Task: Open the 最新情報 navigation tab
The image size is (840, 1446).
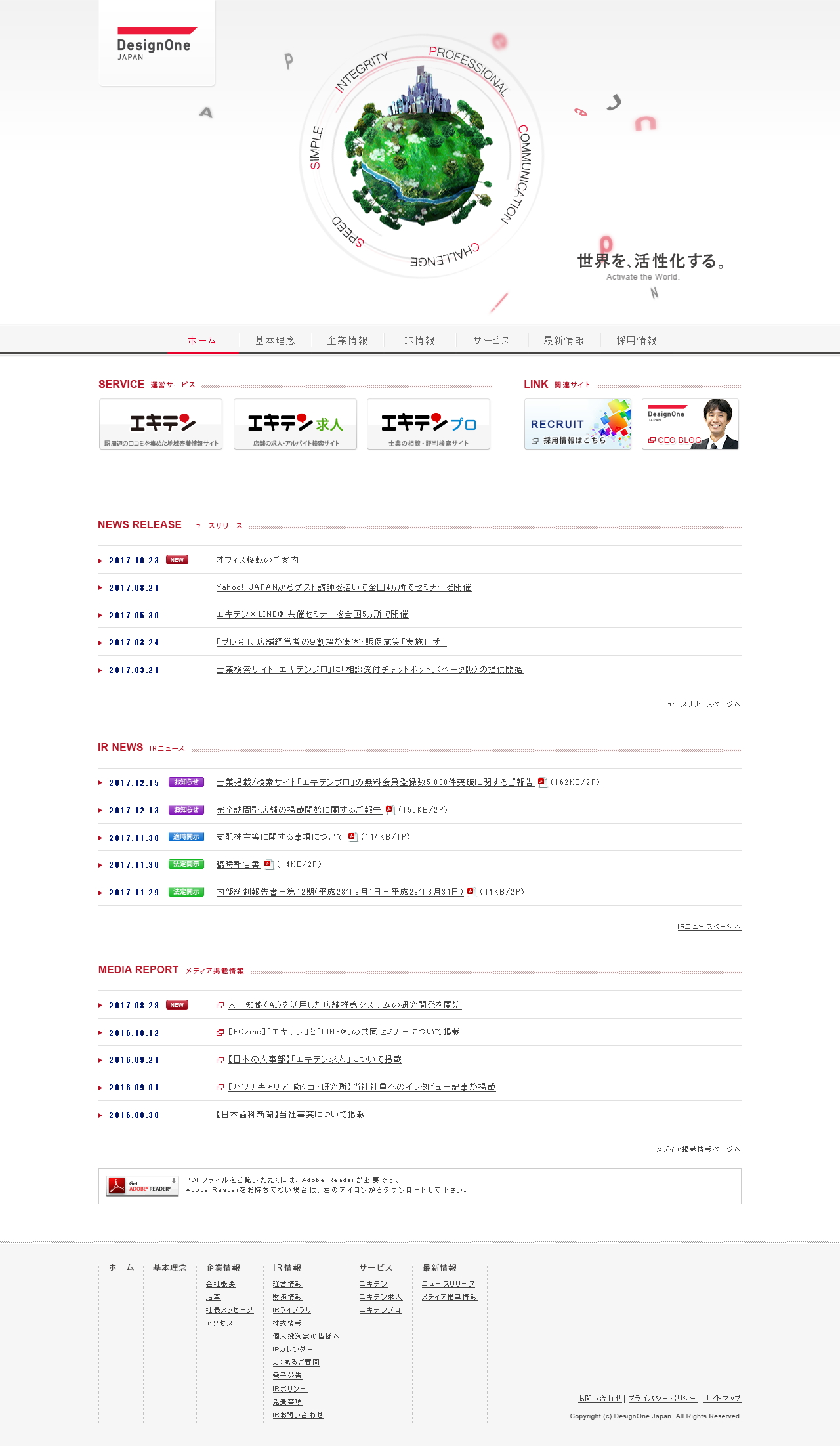Action: [x=564, y=340]
